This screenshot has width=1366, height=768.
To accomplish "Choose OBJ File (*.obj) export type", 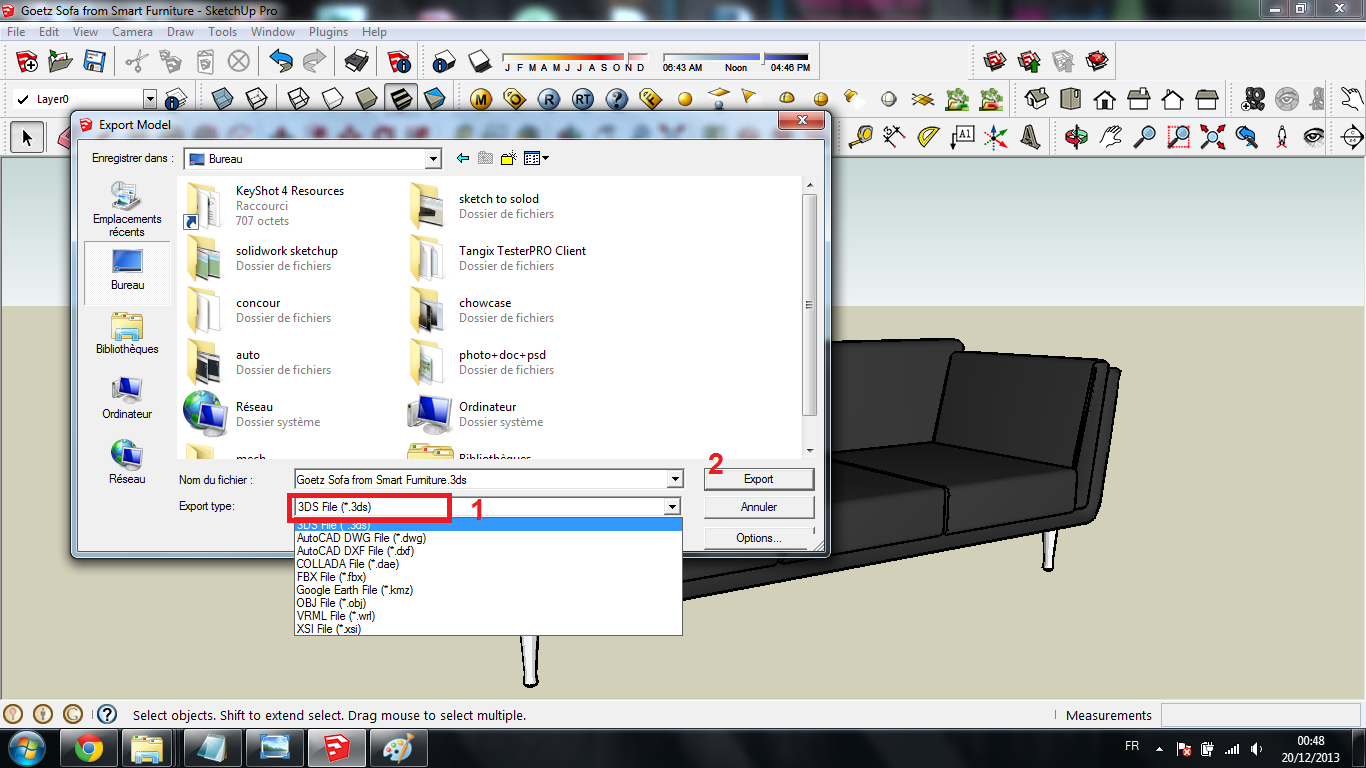I will [x=332, y=603].
